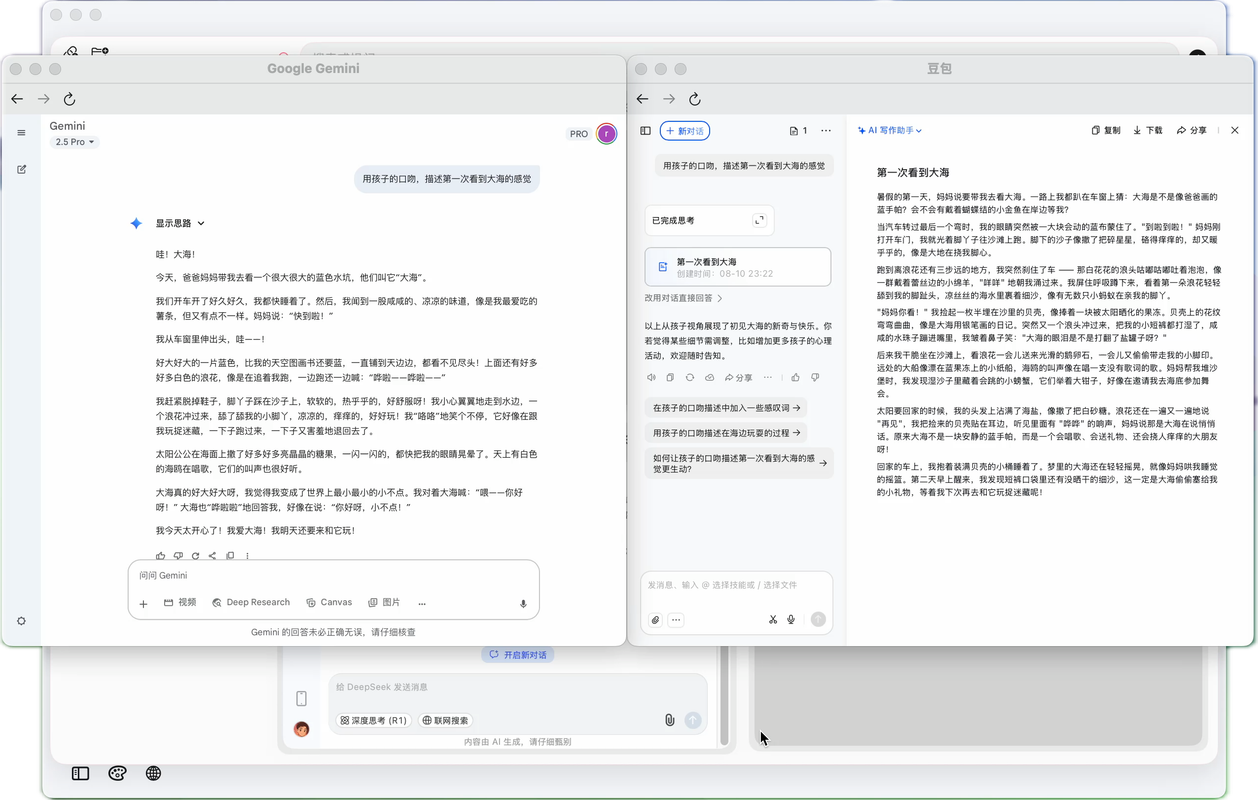Open the document count icon in 豆包

pyautogui.click(x=798, y=131)
